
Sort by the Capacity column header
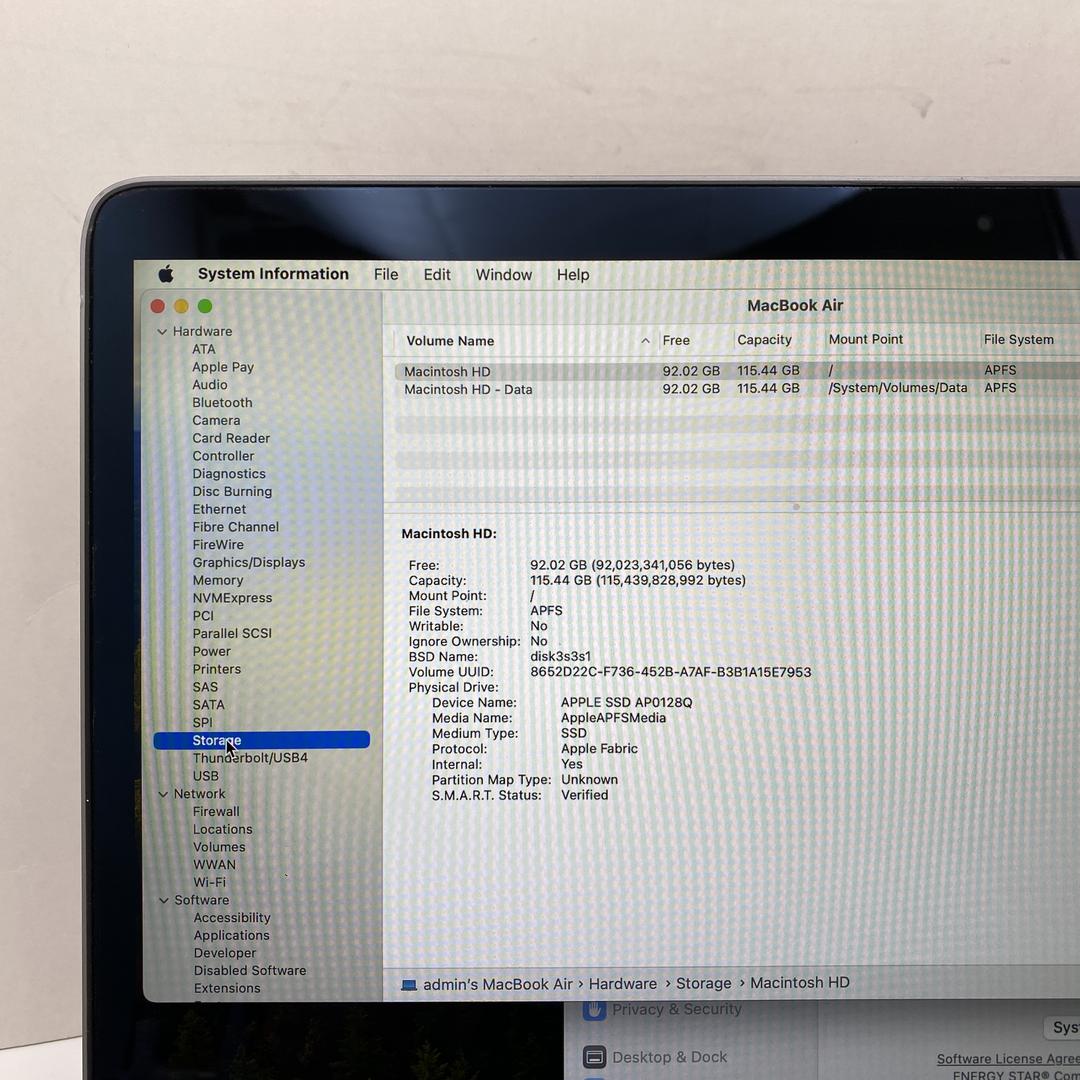tap(764, 340)
